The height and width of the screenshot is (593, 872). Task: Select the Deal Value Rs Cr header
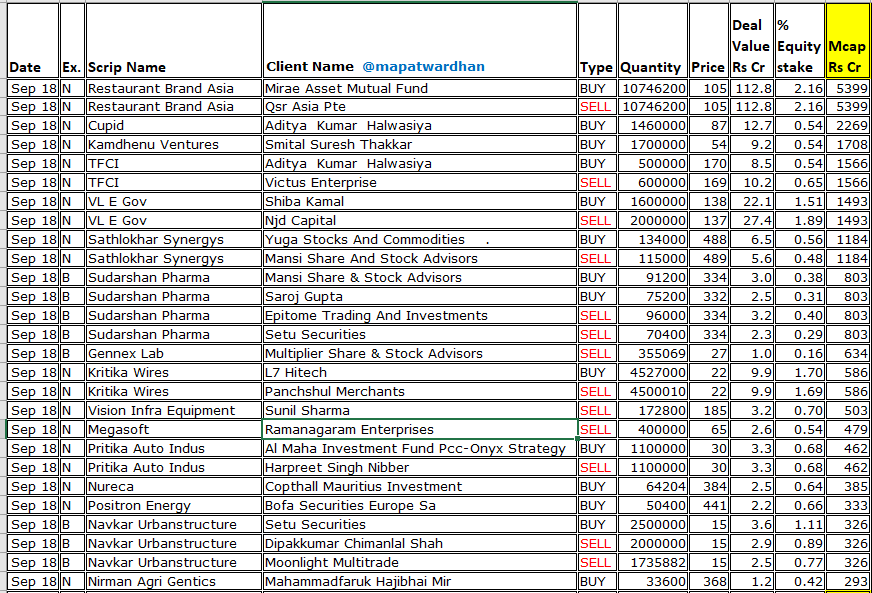tap(752, 41)
